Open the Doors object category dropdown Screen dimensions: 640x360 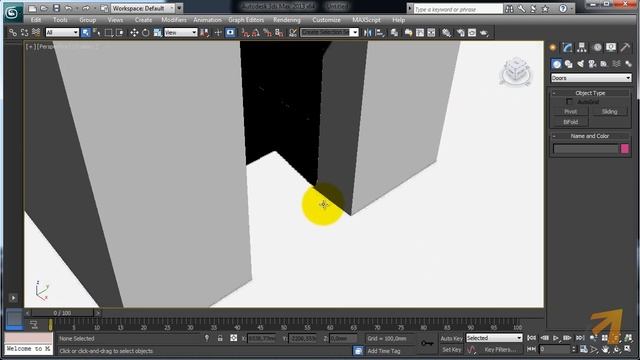point(591,78)
